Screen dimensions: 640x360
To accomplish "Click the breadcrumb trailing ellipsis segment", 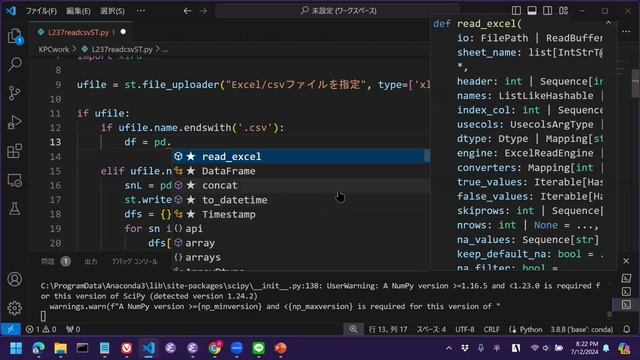I will pos(165,49).
